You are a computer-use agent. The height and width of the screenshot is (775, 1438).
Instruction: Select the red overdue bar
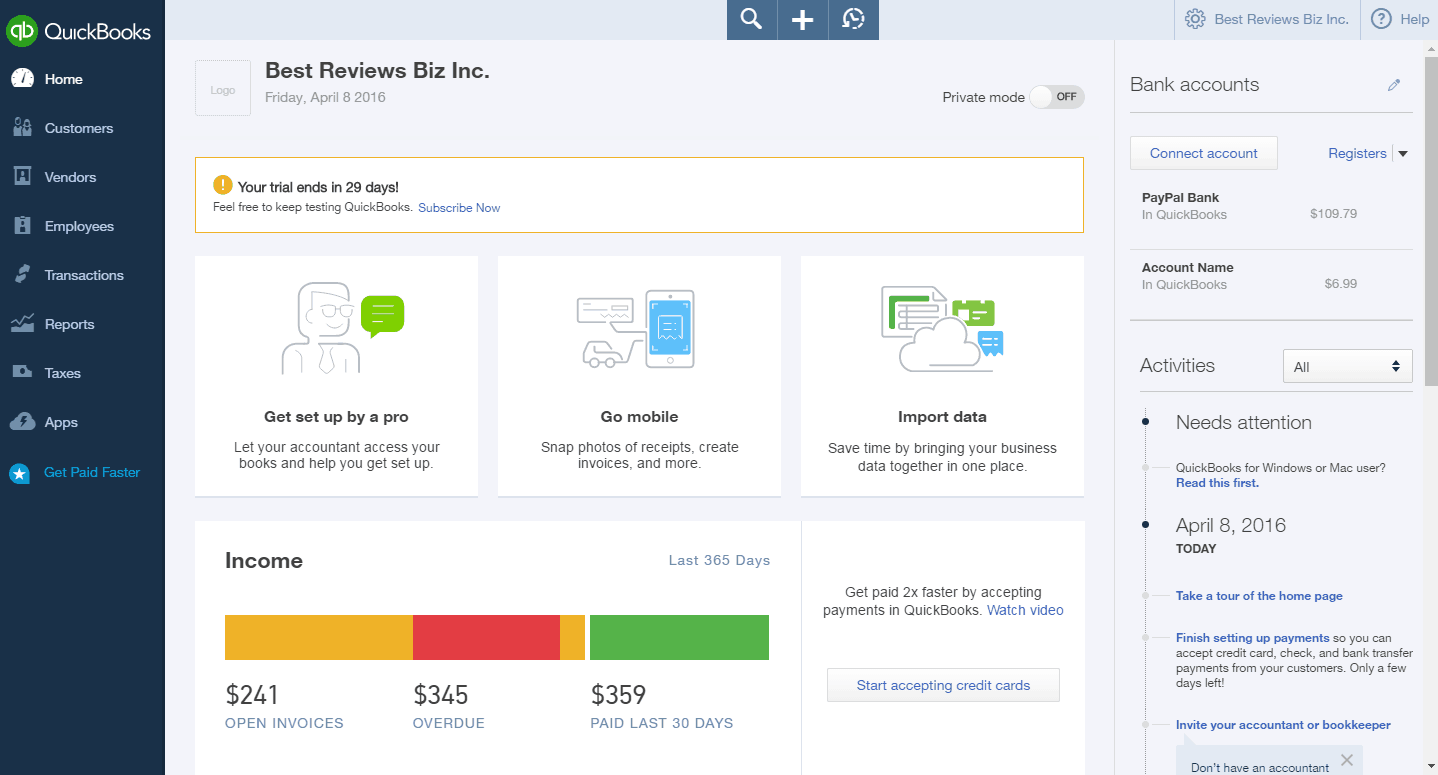[x=487, y=637]
